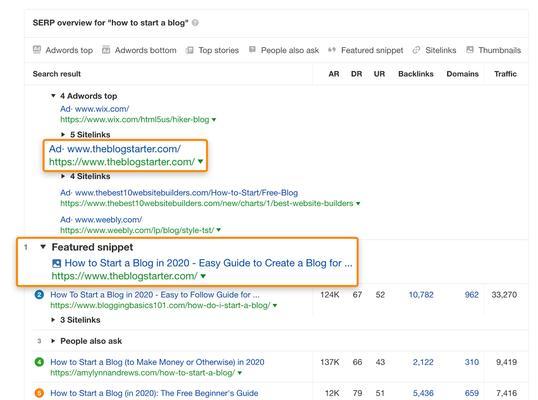Click the People also ask legend icon
This screenshot has height=400, width=538.
[252, 49]
